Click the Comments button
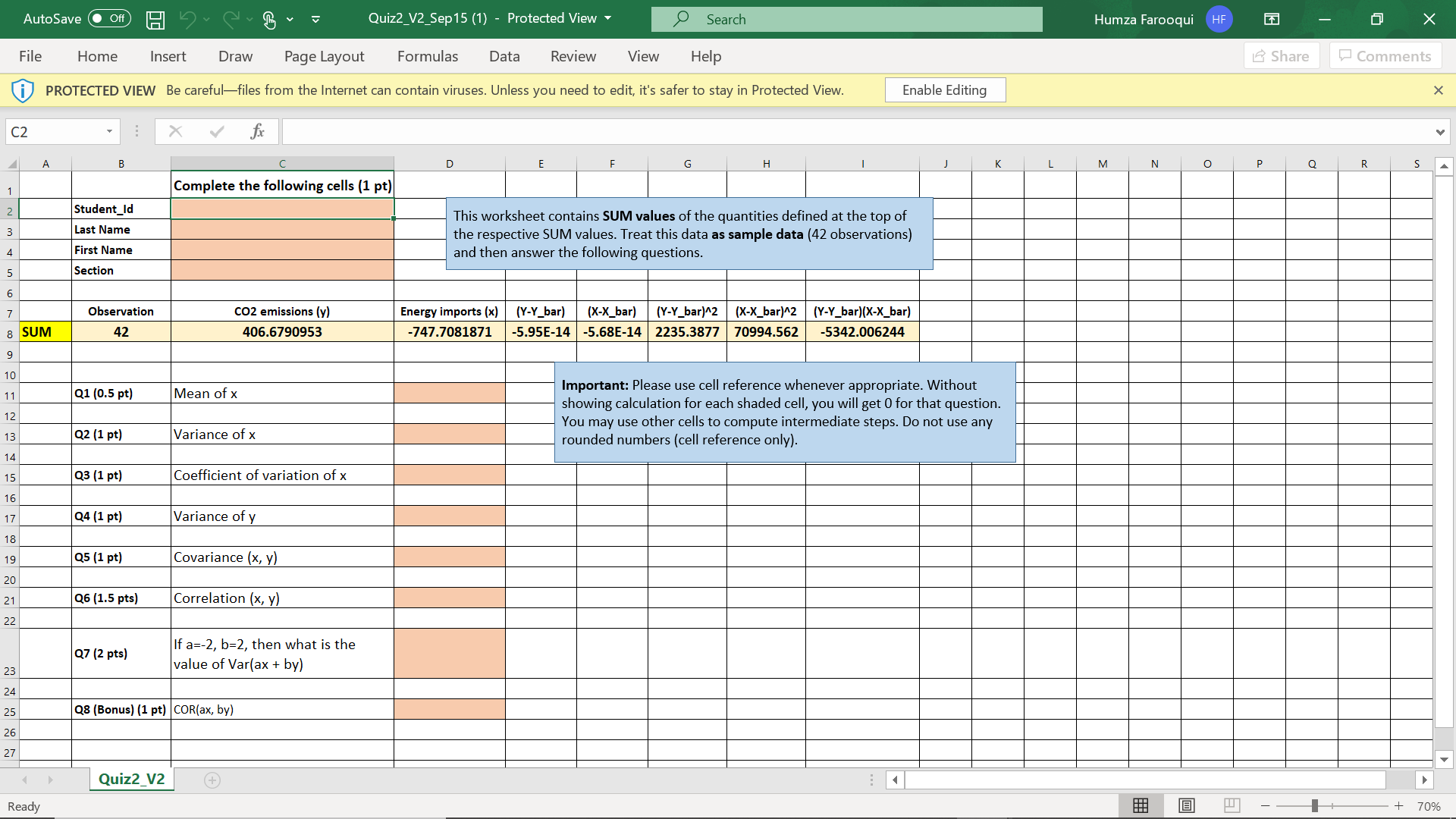Screen dimensions: 1456x819 (x=1385, y=56)
